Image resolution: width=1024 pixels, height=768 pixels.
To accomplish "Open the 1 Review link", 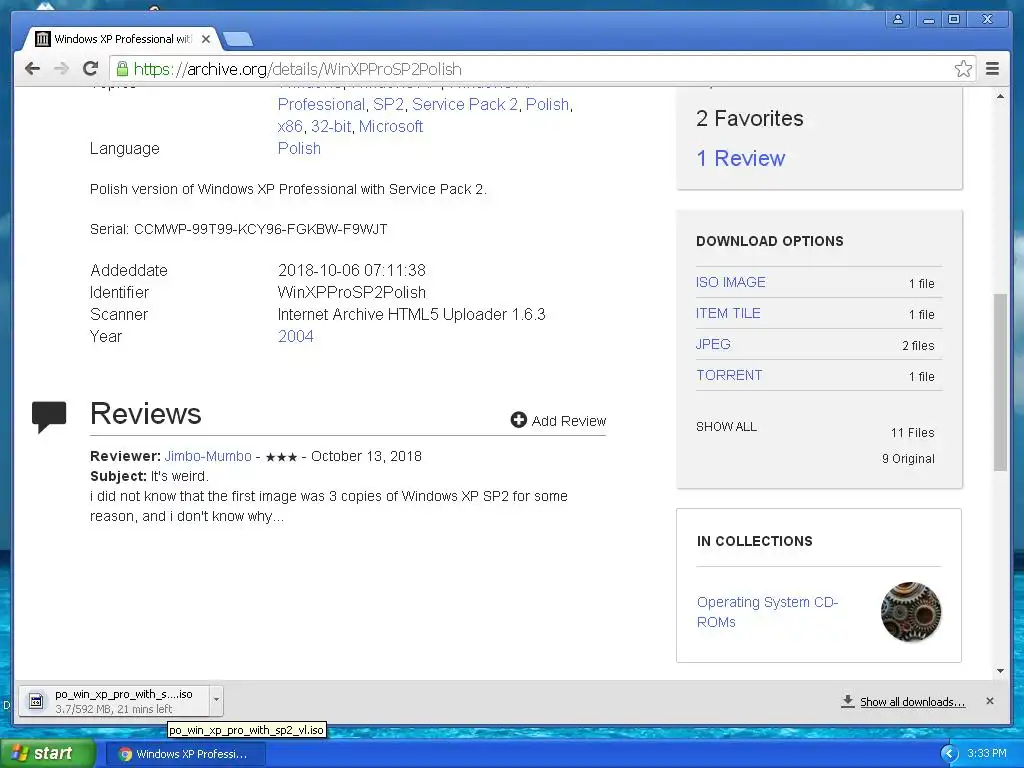I will (x=741, y=158).
